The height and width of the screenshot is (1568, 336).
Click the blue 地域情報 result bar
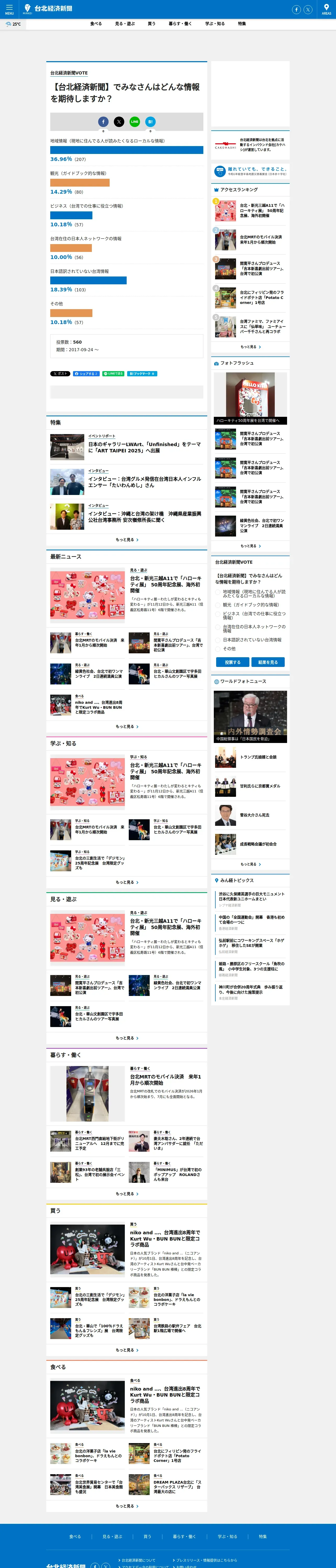point(127,150)
